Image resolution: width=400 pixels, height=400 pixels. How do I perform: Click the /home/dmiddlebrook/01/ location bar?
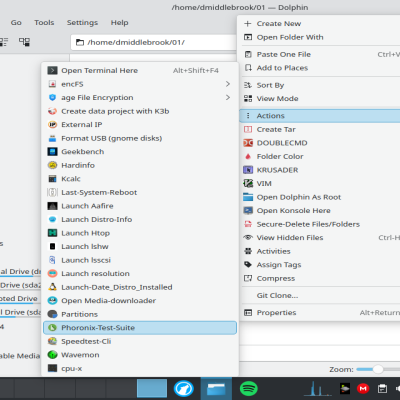[153, 42]
